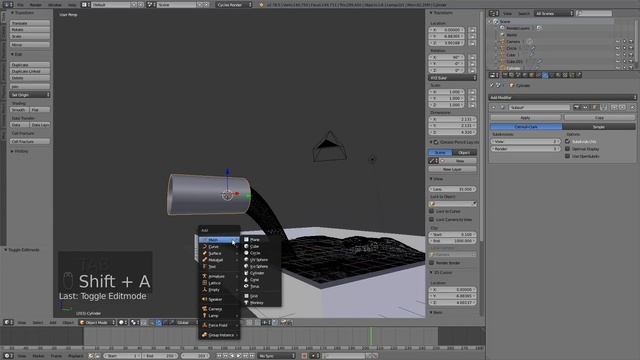The height and width of the screenshot is (360, 640).
Task: Click the Ico Sphere icon
Action: (x=246, y=266)
